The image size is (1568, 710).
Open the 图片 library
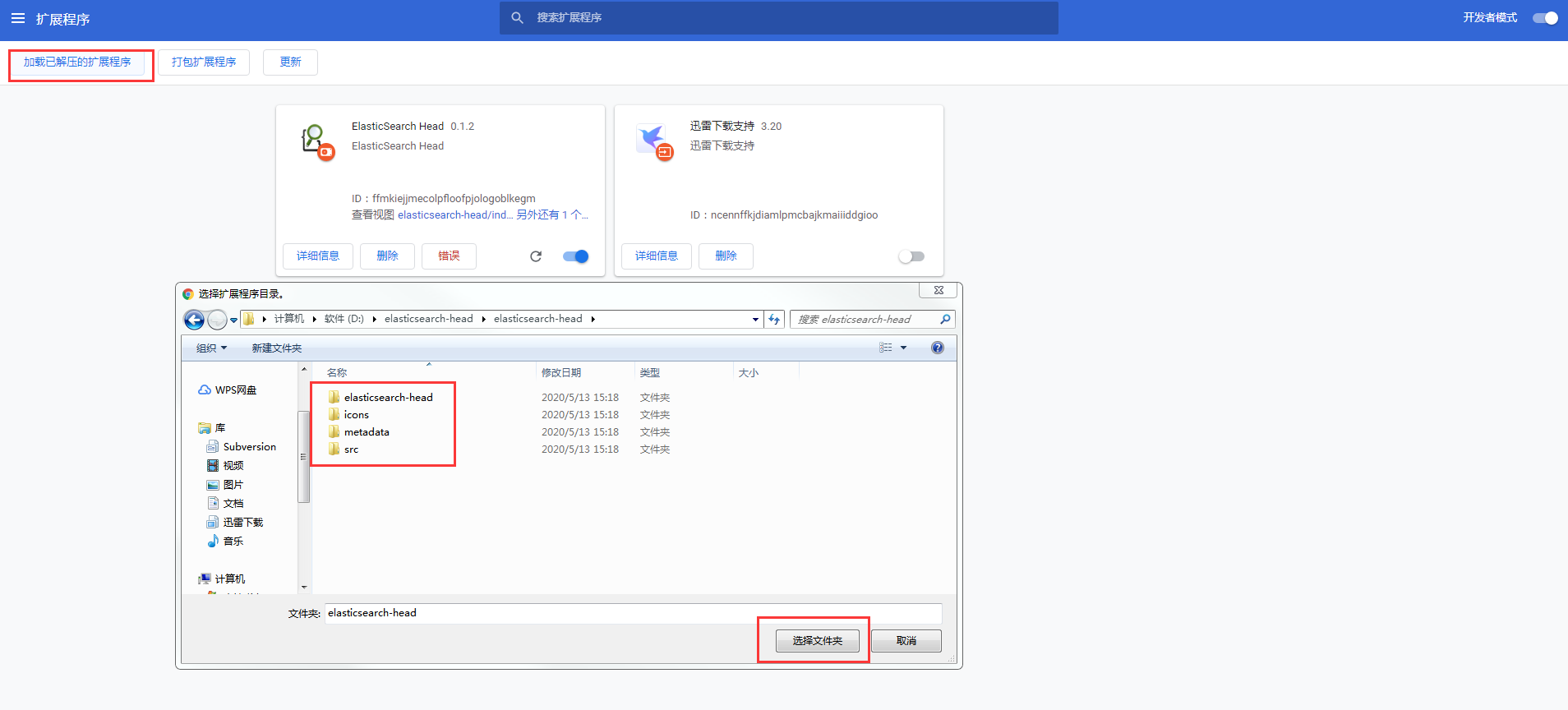[x=225, y=485]
